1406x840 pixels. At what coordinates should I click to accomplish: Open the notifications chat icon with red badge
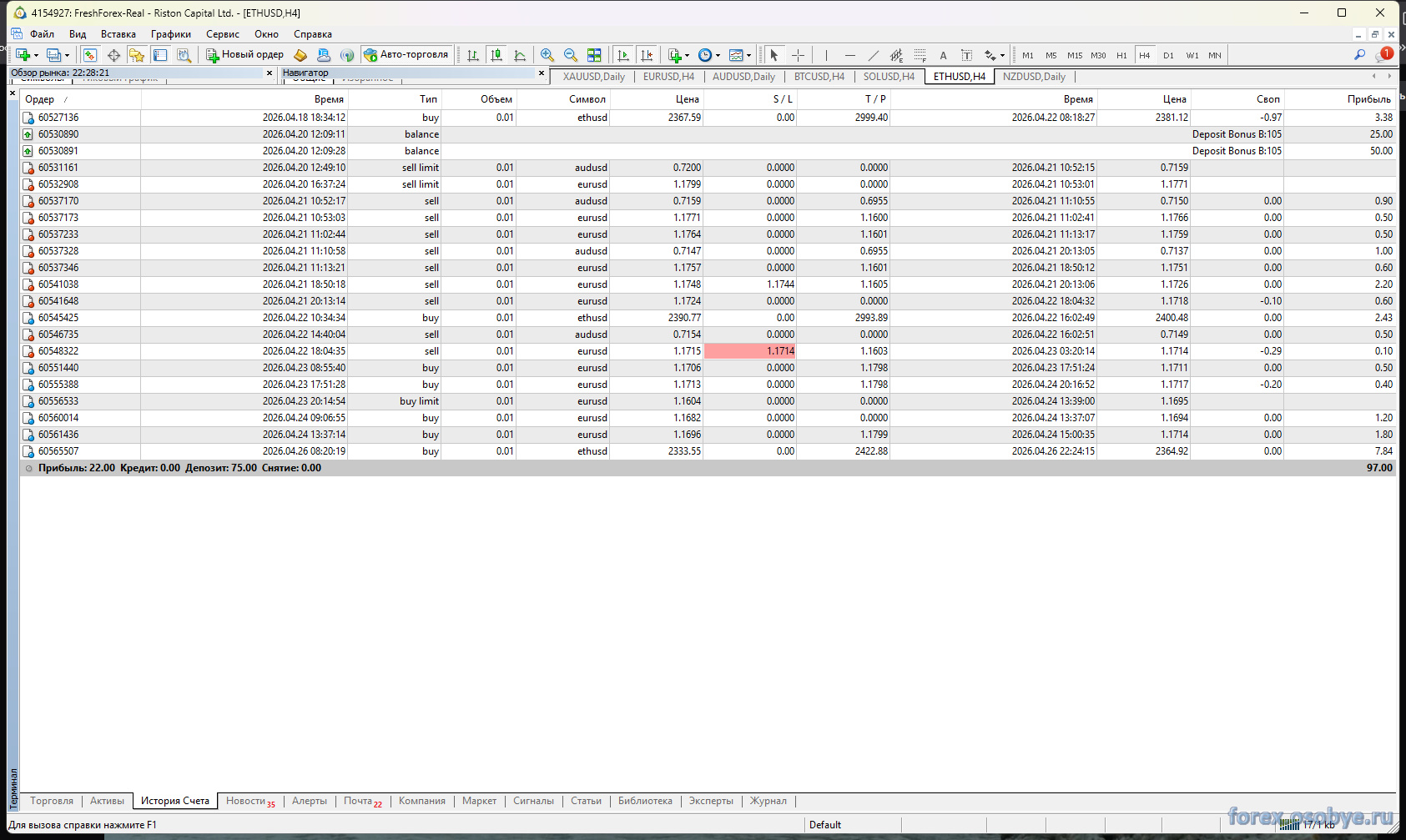click(1383, 55)
